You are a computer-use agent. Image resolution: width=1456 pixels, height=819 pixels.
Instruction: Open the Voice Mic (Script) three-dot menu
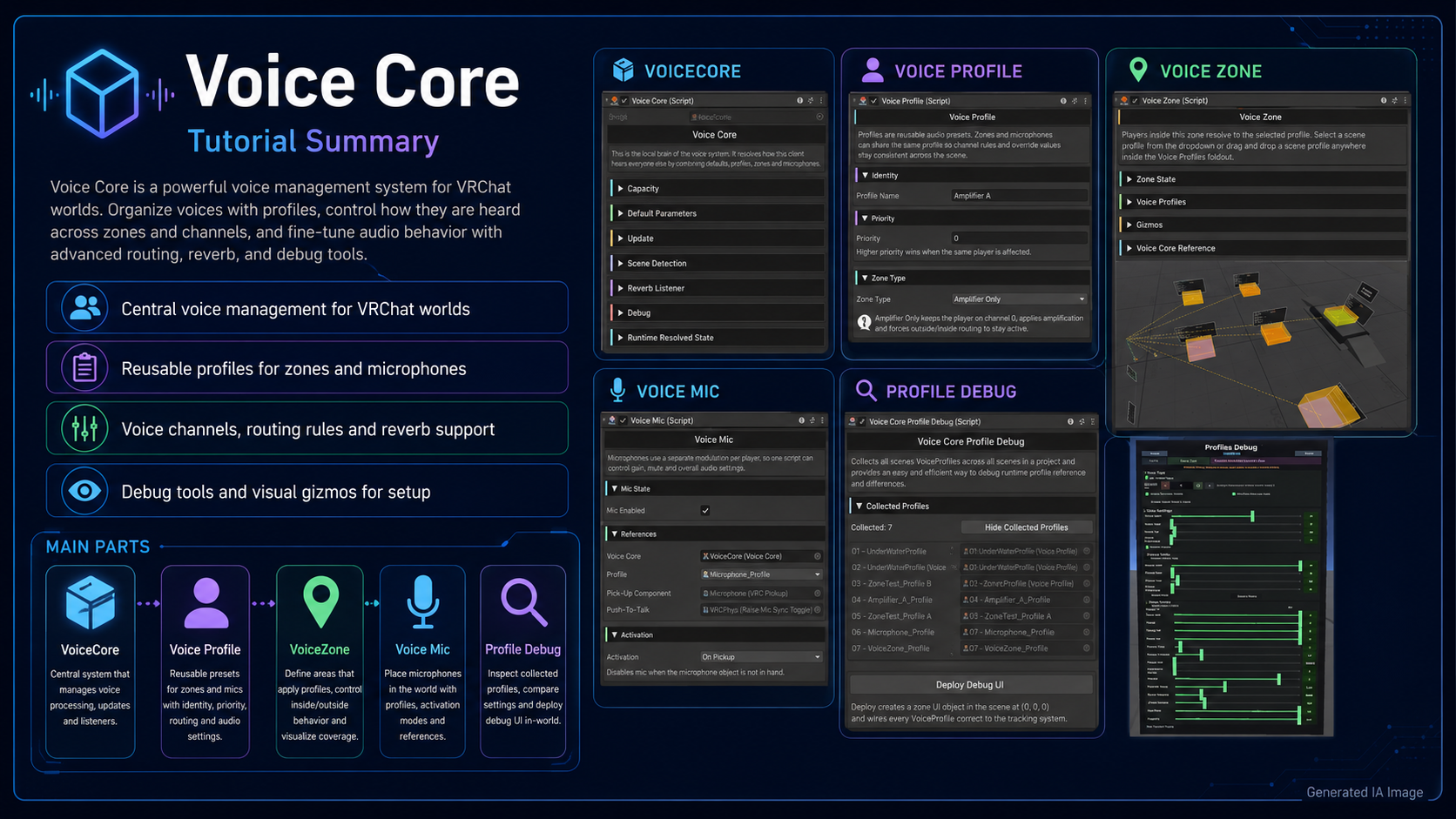coord(822,420)
